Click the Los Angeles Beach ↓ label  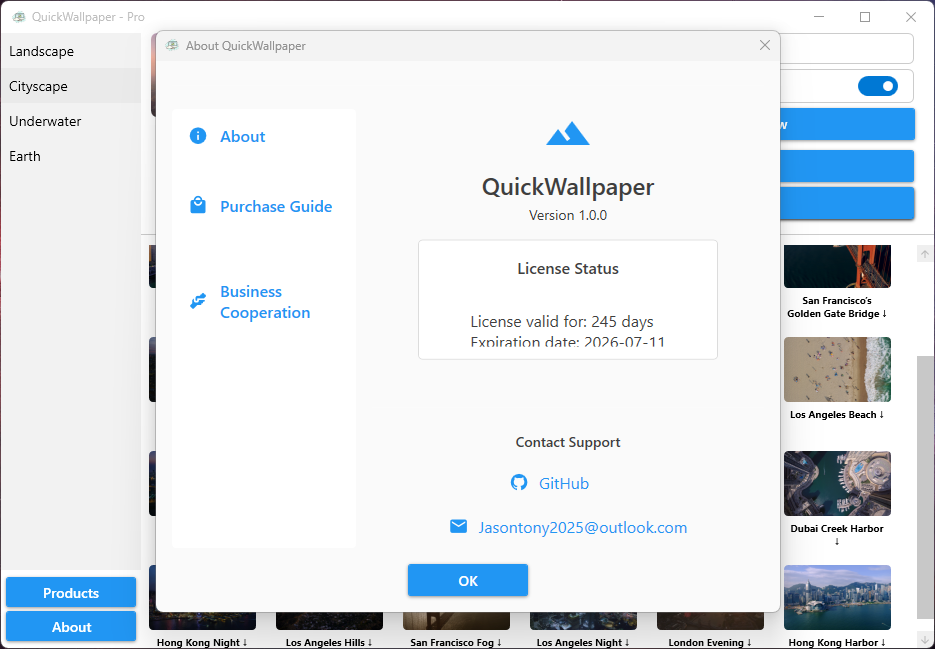[837, 415]
